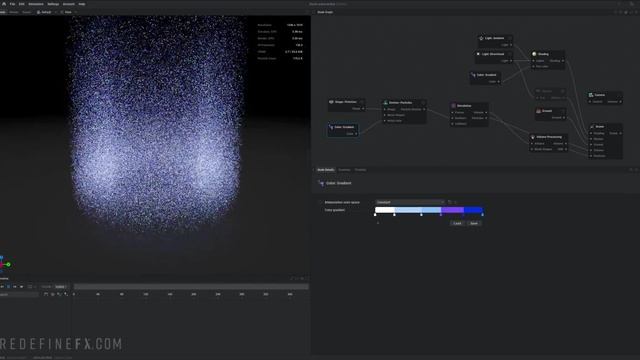The height and width of the screenshot is (360, 640).
Task: Click the EmberGen logo icon in menu bar
Action: point(4,4)
